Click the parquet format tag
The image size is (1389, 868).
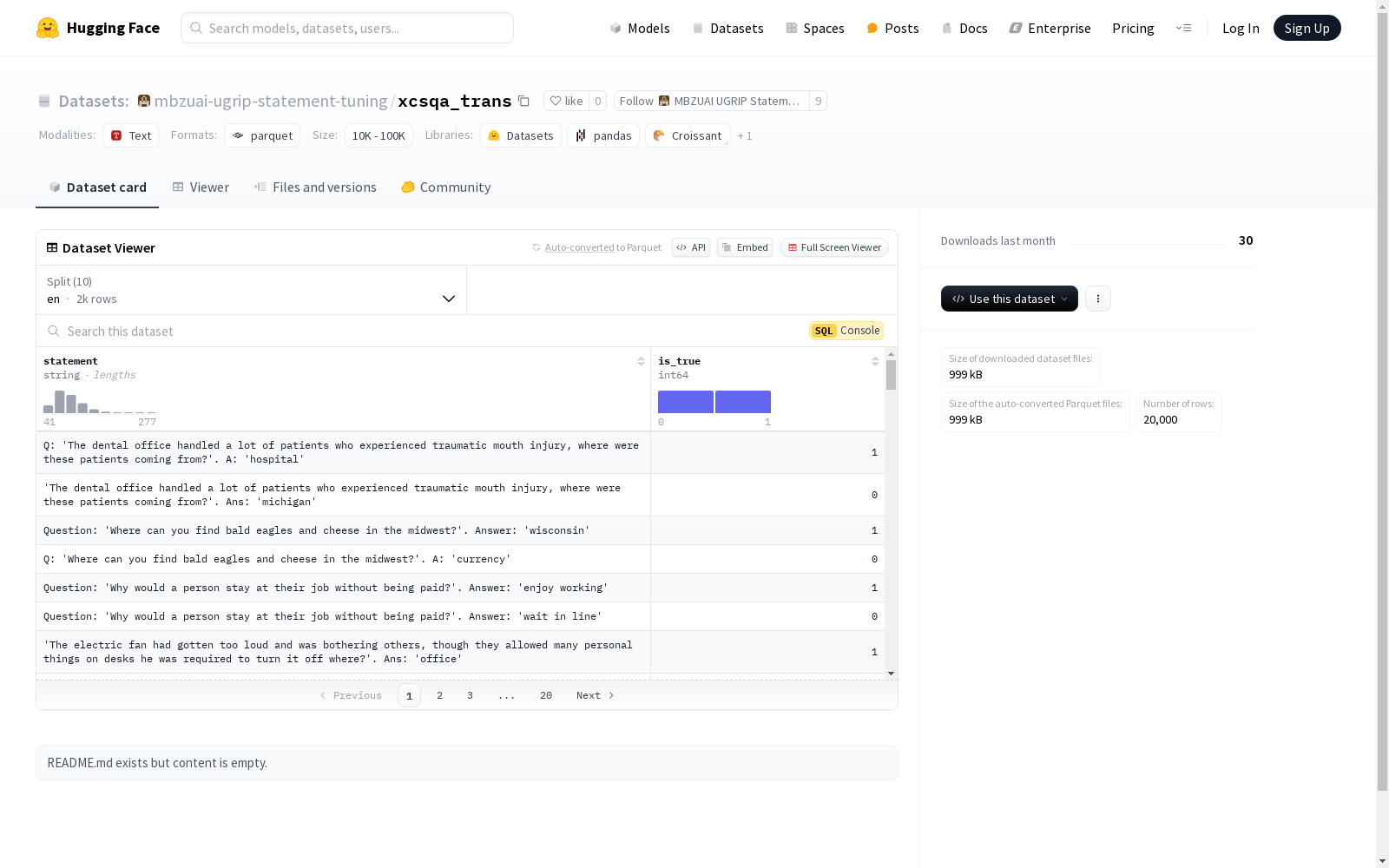pyautogui.click(x=262, y=135)
